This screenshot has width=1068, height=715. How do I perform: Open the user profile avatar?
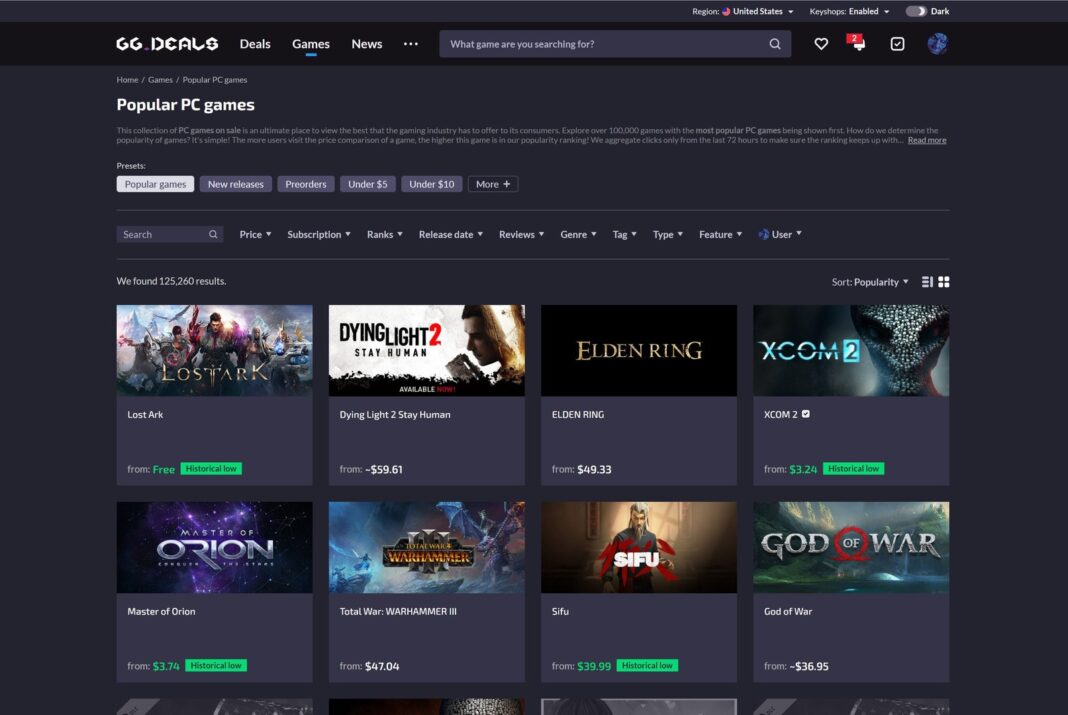937,44
